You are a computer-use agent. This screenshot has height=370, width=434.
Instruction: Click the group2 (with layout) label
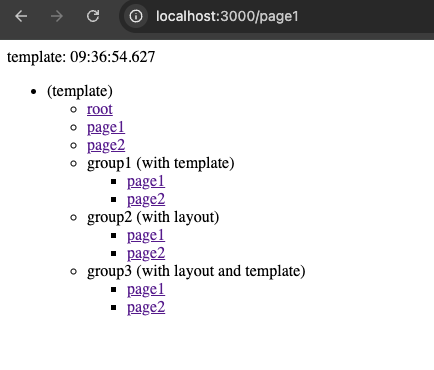pyautogui.click(x=153, y=217)
